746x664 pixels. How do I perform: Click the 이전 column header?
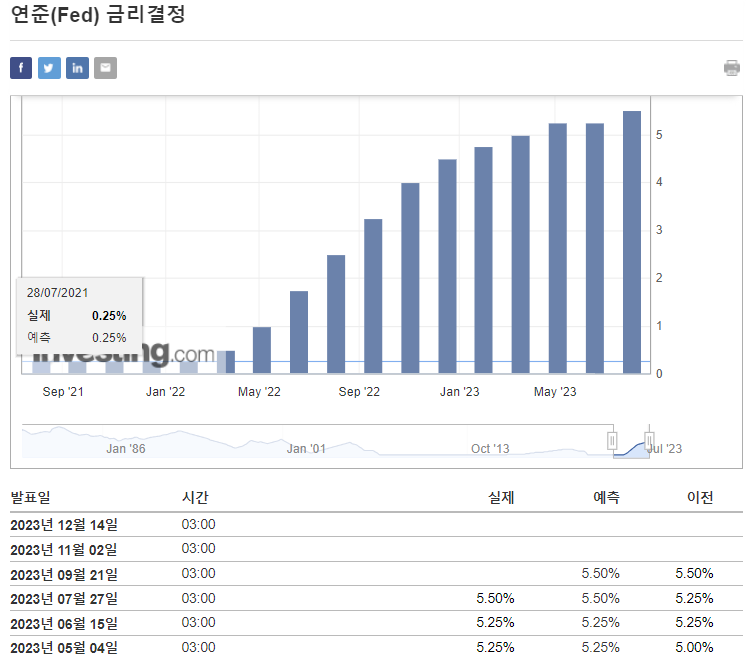(x=700, y=498)
